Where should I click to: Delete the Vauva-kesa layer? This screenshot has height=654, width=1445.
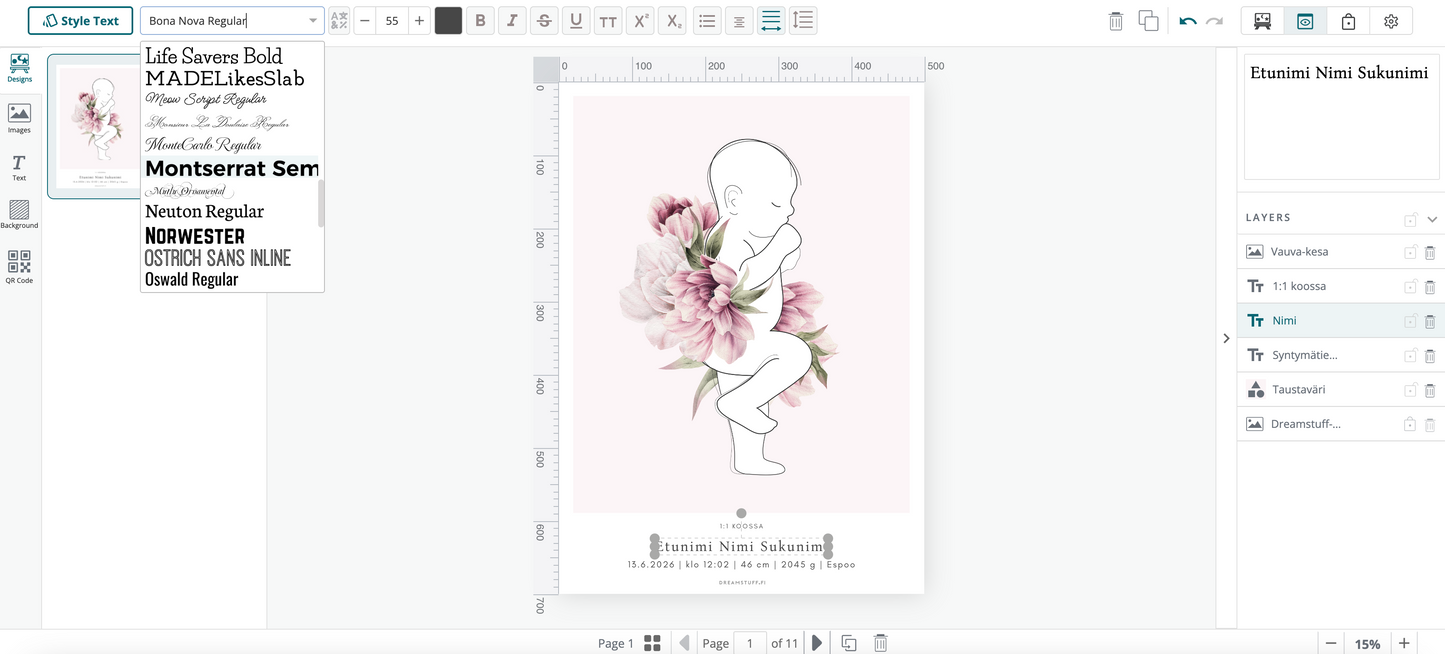click(x=1430, y=252)
